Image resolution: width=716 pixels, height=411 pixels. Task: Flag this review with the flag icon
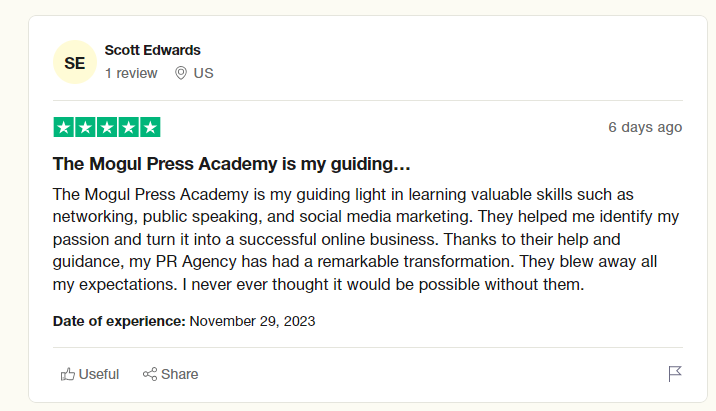point(675,374)
